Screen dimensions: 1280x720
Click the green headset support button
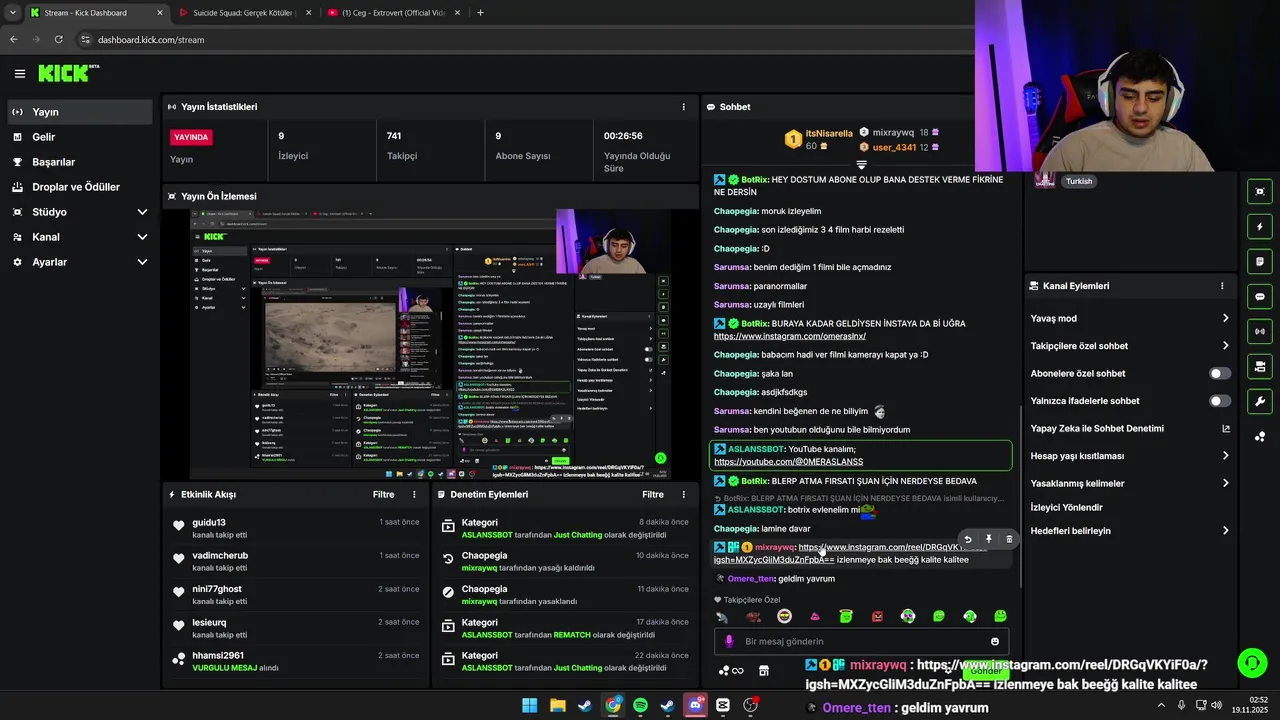tap(1252, 663)
